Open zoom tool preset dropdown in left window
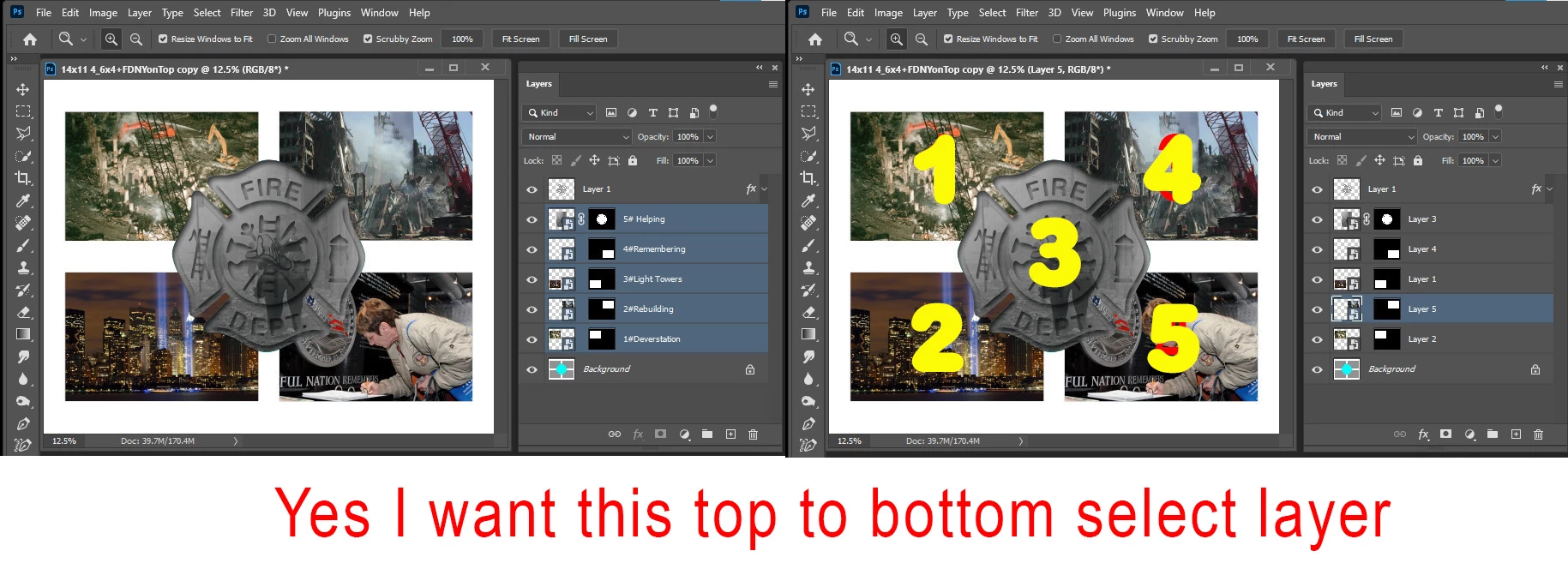This screenshot has width=1568, height=581. [83, 39]
